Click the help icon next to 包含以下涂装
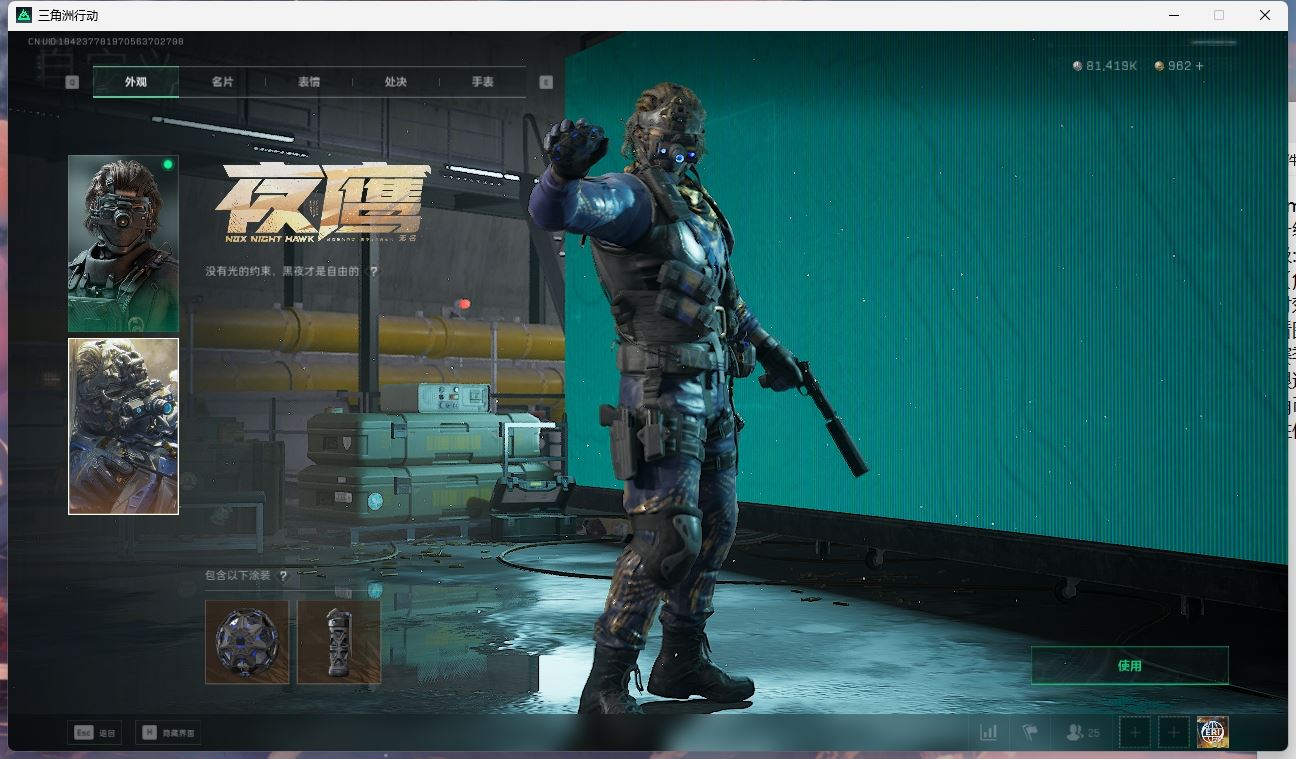 283,576
